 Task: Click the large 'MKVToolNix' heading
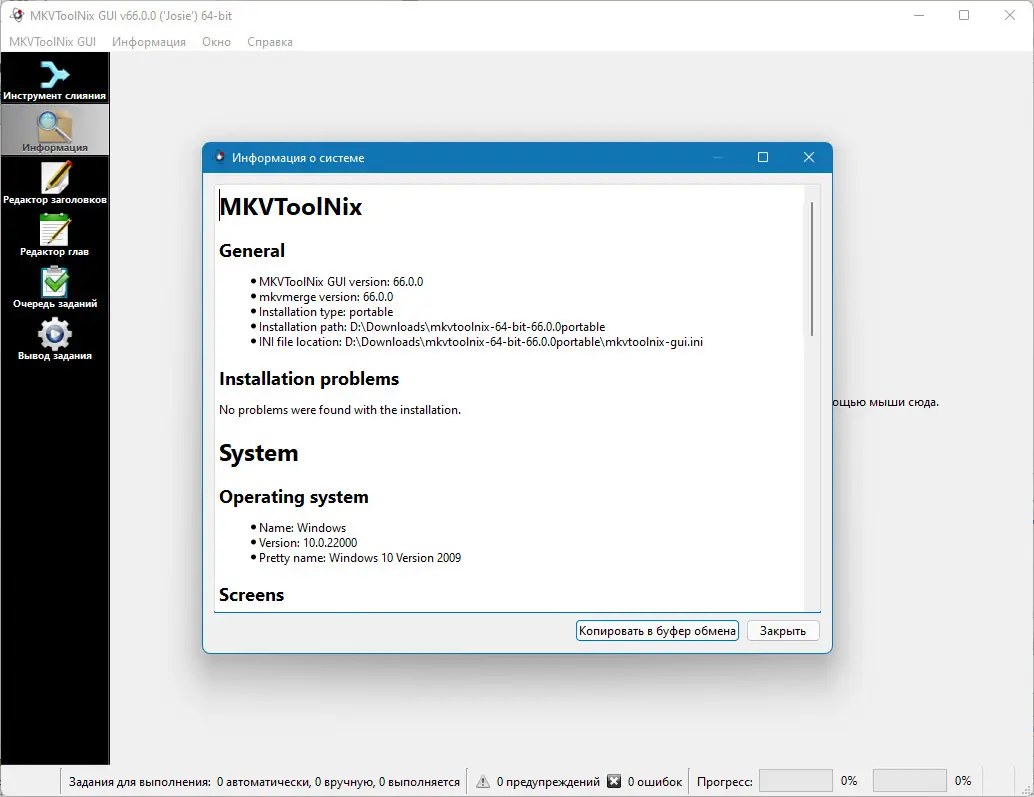point(291,207)
